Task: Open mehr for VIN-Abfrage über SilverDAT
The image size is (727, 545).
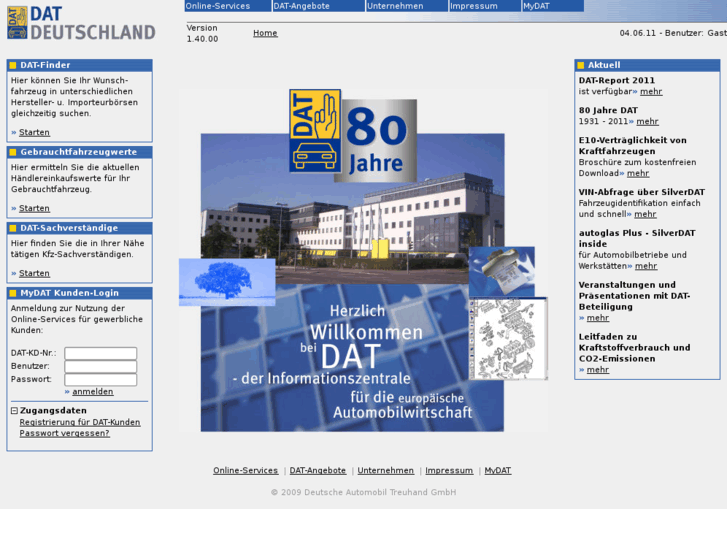Action: click(645, 214)
